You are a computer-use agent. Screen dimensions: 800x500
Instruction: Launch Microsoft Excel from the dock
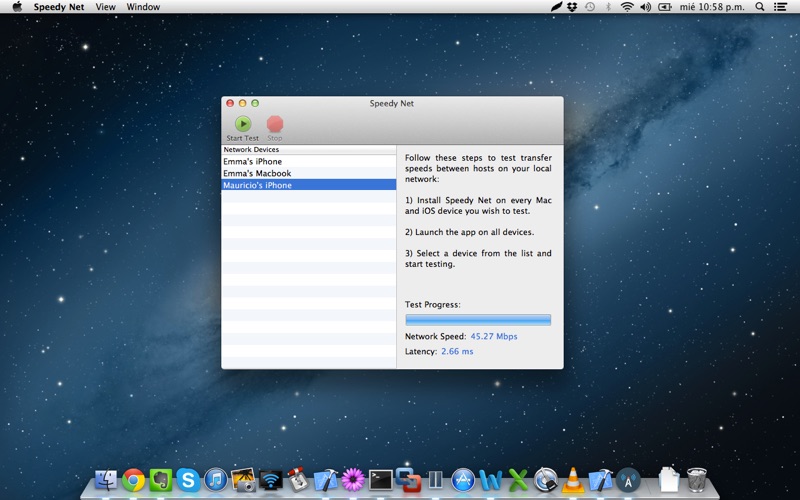coord(518,480)
